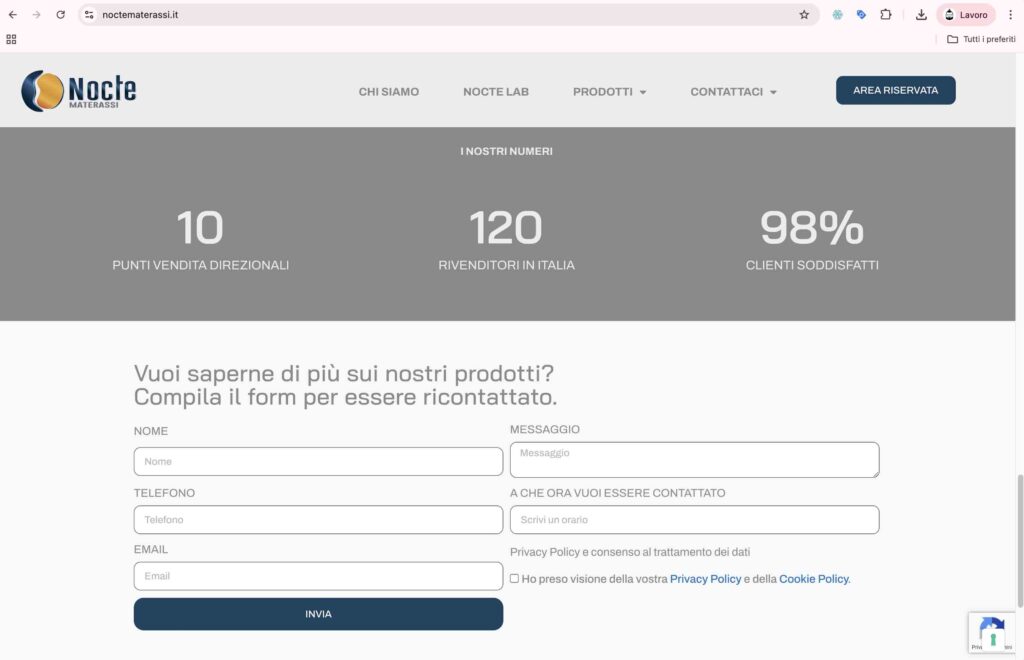
Task: Open the apps grid in bookmarks bar
Action: pos(11,39)
